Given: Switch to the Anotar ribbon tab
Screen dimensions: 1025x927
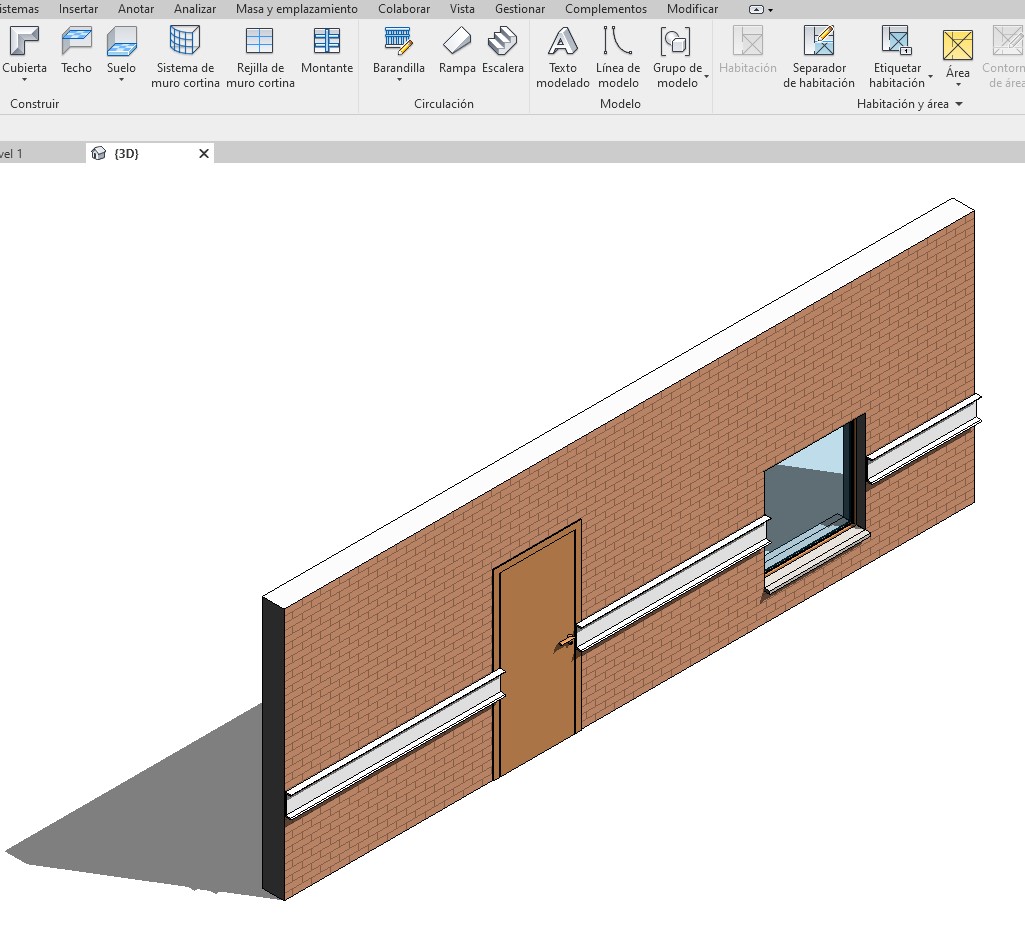Looking at the screenshot, I should [x=136, y=9].
